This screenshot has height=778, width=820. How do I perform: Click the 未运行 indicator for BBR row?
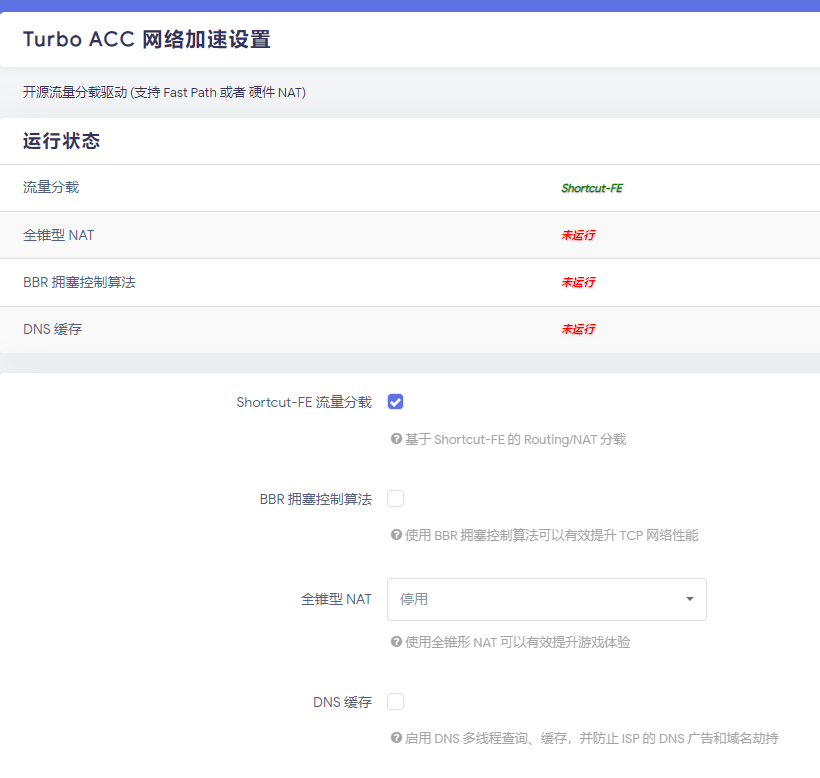coord(578,282)
